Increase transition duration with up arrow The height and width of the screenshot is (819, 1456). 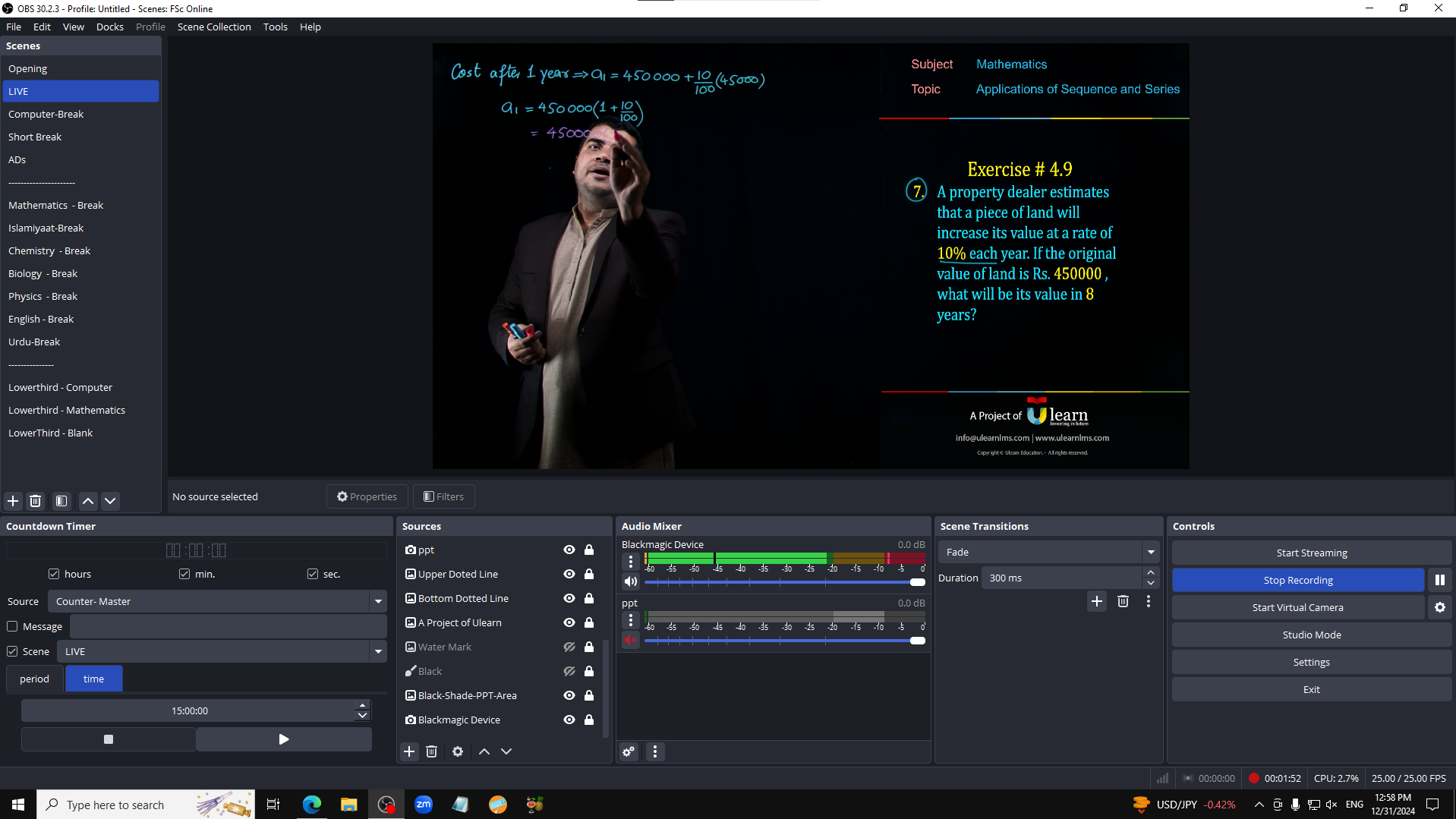click(1151, 572)
